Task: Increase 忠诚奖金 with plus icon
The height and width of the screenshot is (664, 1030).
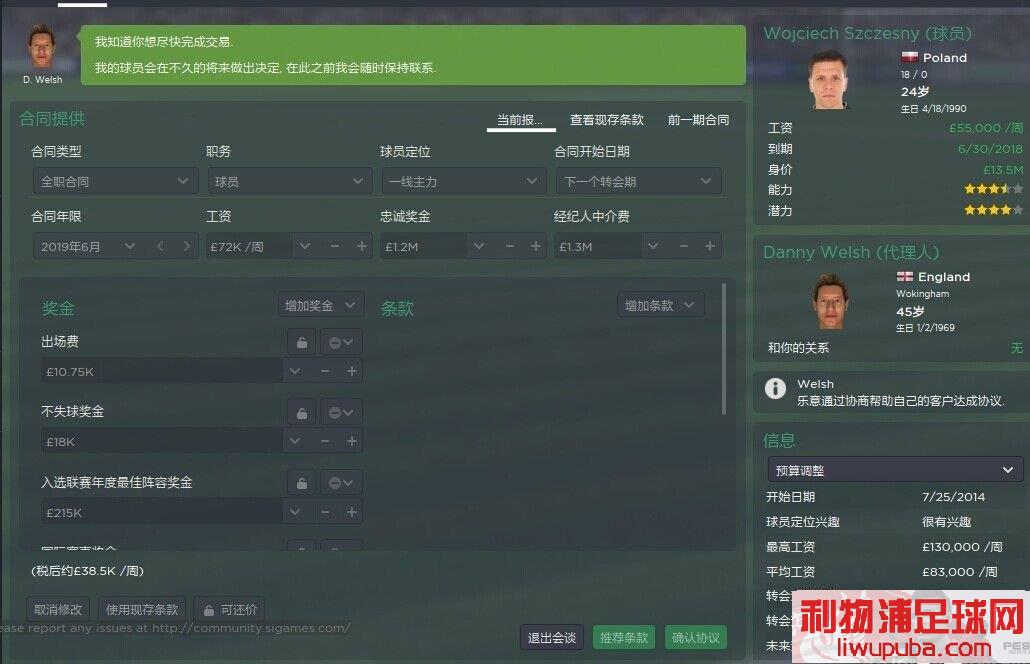Action: click(536, 246)
